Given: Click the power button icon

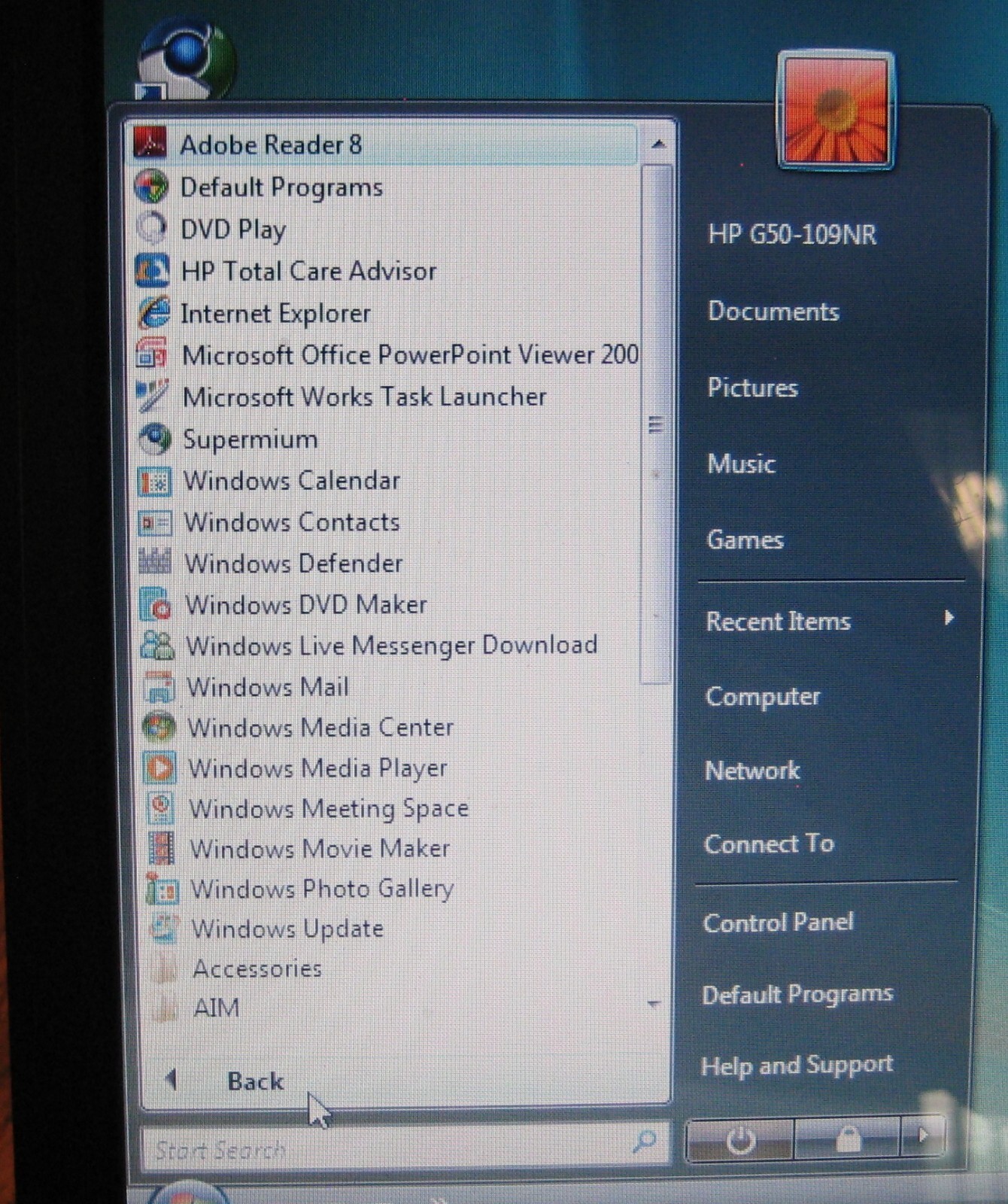Looking at the screenshot, I should [740, 1141].
